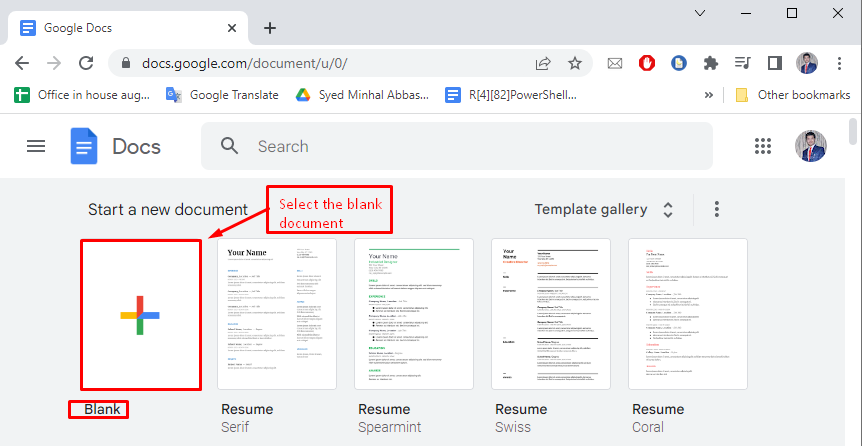Click the search magnifier icon
The height and width of the screenshot is (446, 862).
(x=229, y=146)
